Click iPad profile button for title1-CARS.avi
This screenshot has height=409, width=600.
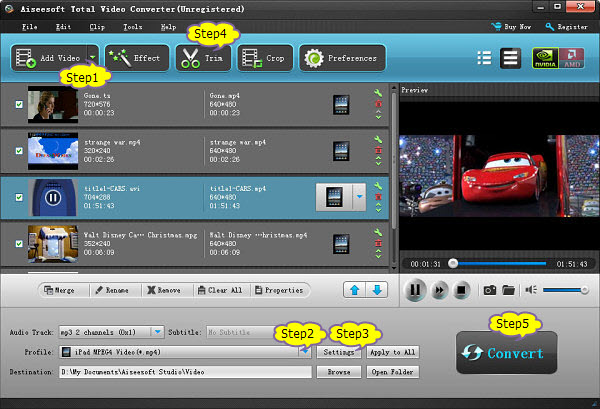tap(334, 197)
